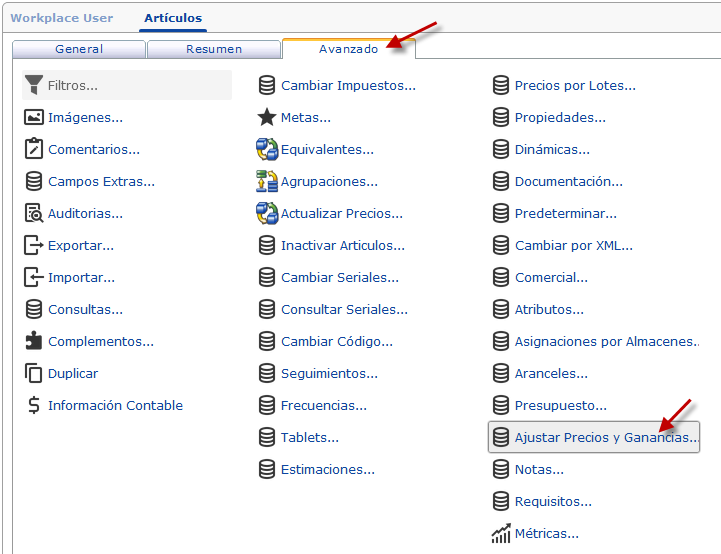Viewport: 721px width, 554px height.
Task: Open Comercial
Action: tap(551, 278)
